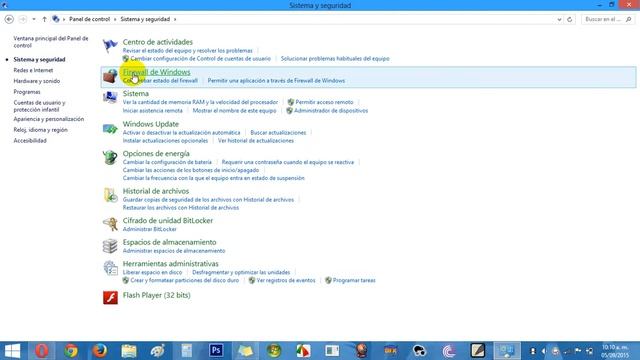Image resolution: width=640 pixels, height=360 pixels.
Task: Open the Windows Update heading
Action: click(x=151, y=124)
